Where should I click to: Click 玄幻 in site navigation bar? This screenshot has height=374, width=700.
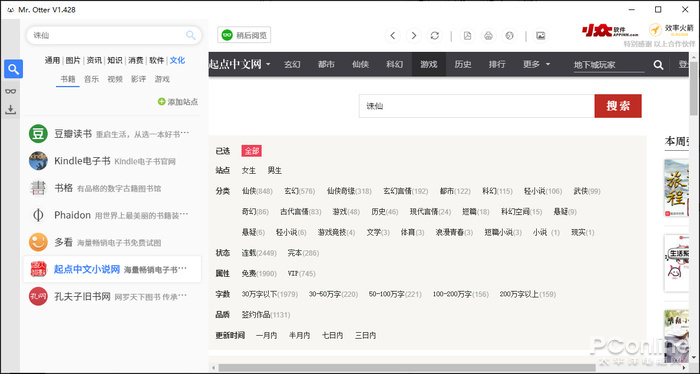(x=292, y=64)
